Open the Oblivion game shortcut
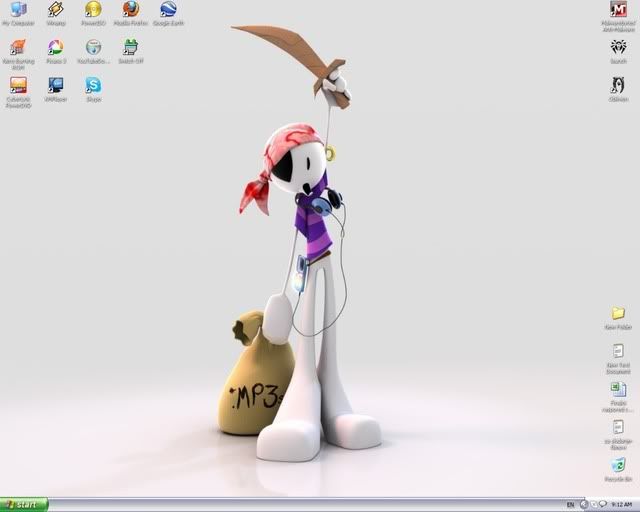Viewport: 640px width, 512px height. tap(618, 86)
